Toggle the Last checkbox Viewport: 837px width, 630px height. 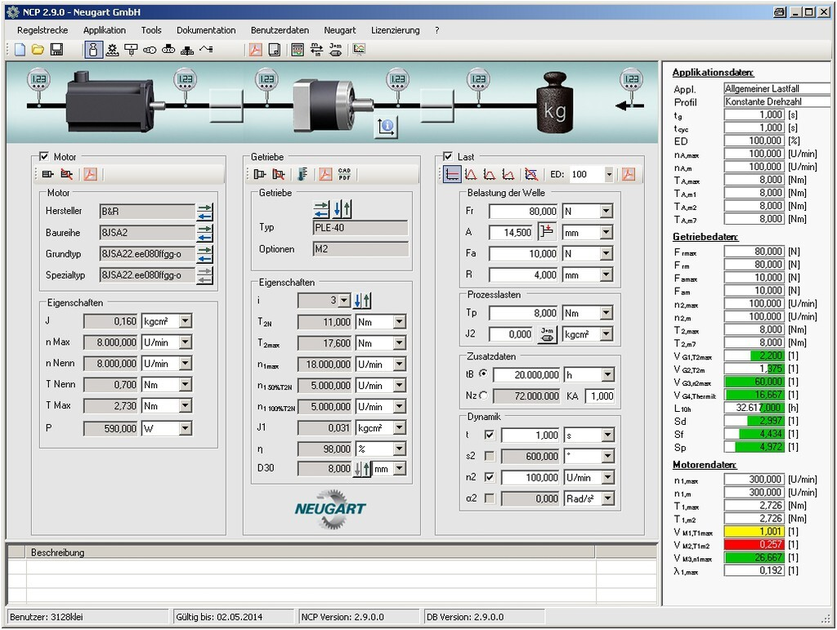point(448,156)
